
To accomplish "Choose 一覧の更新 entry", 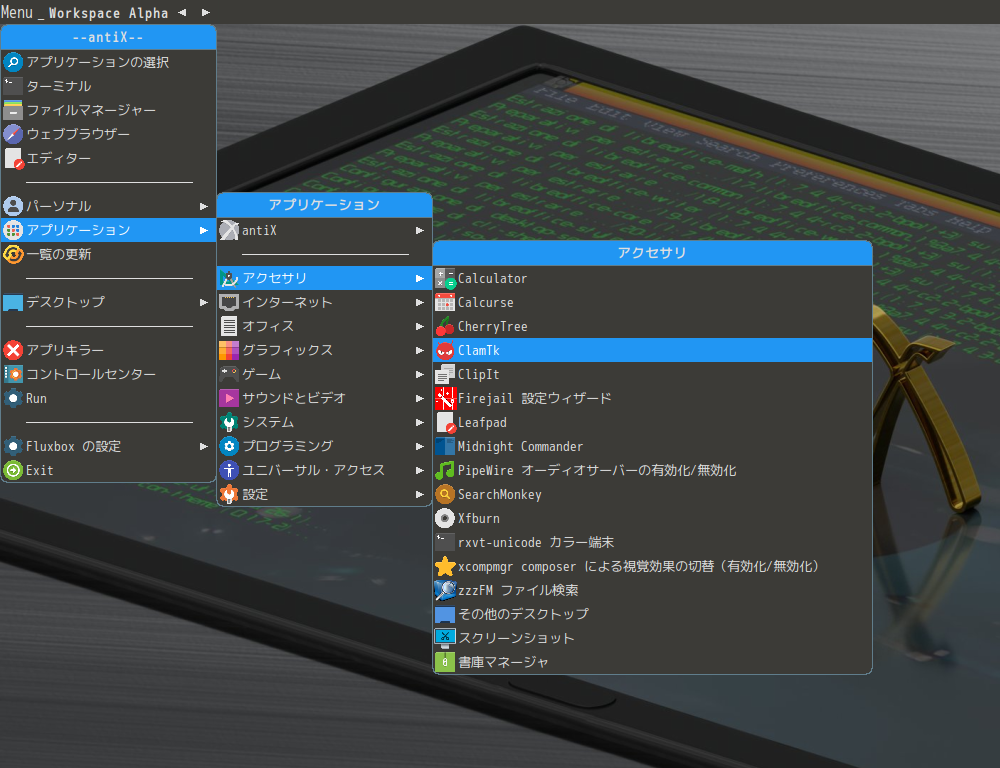I will click(108, 255).
